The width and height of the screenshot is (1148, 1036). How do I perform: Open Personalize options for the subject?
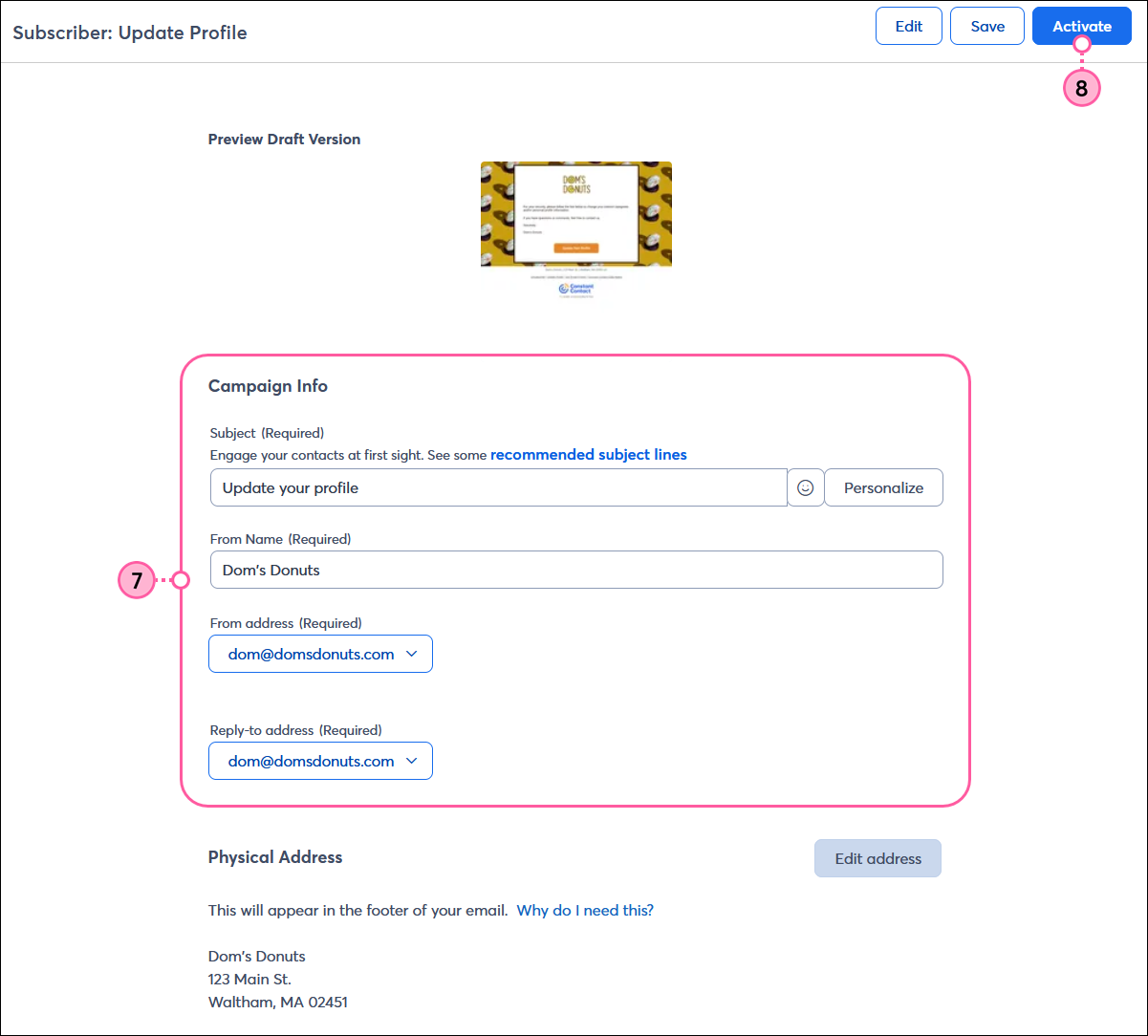(x=882, y=487)
